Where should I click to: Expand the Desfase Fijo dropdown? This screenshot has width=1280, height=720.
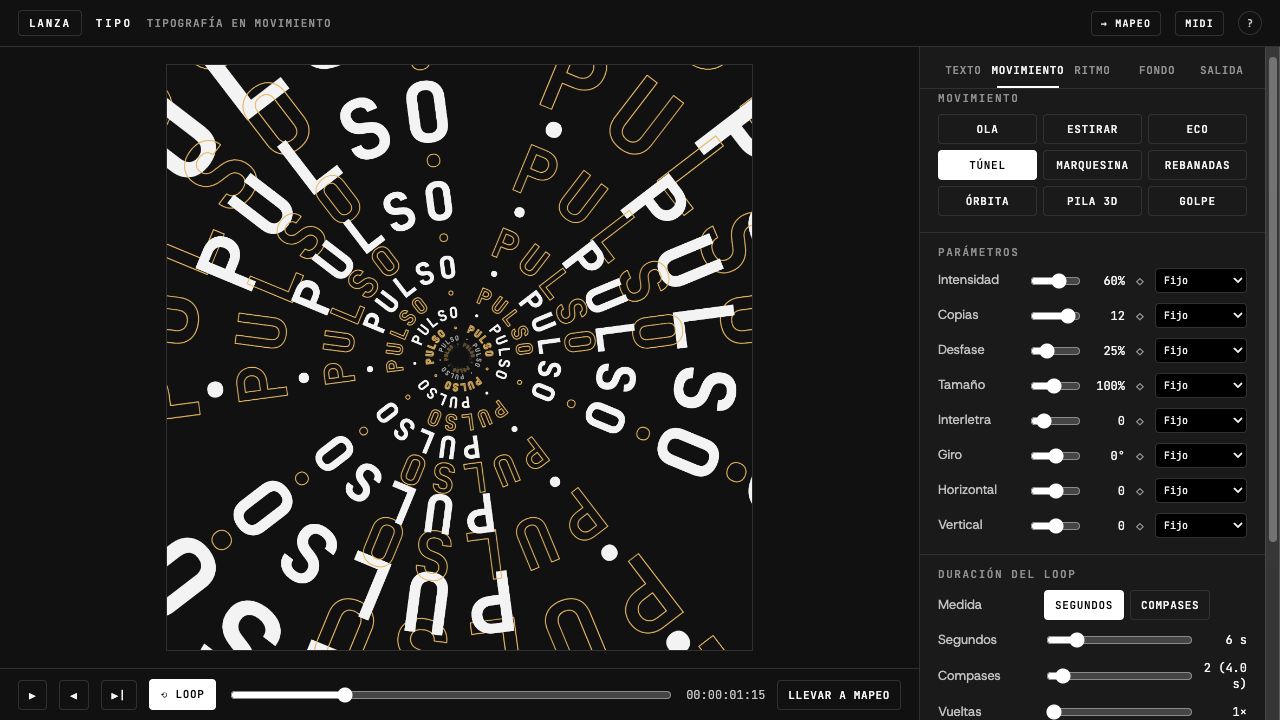tap(1200, 351)
